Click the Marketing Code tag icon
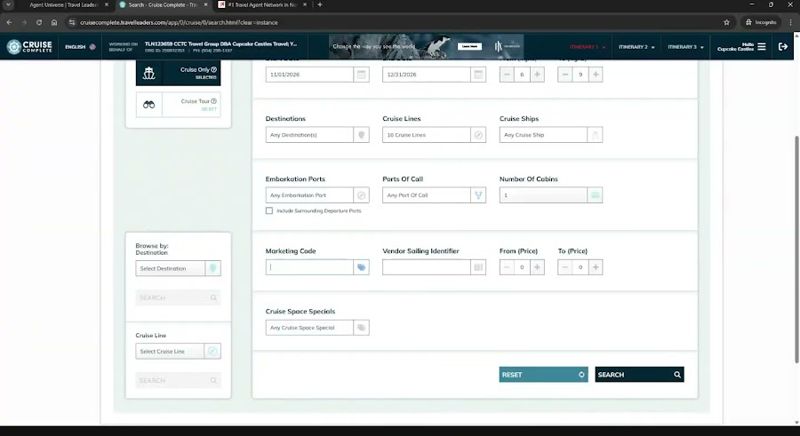 pyautogui.click(x=361, y=267)
